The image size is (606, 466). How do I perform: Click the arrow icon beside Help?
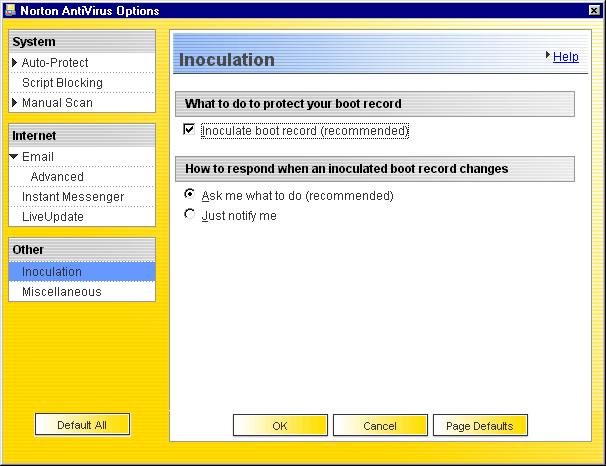tap(548, 56)
